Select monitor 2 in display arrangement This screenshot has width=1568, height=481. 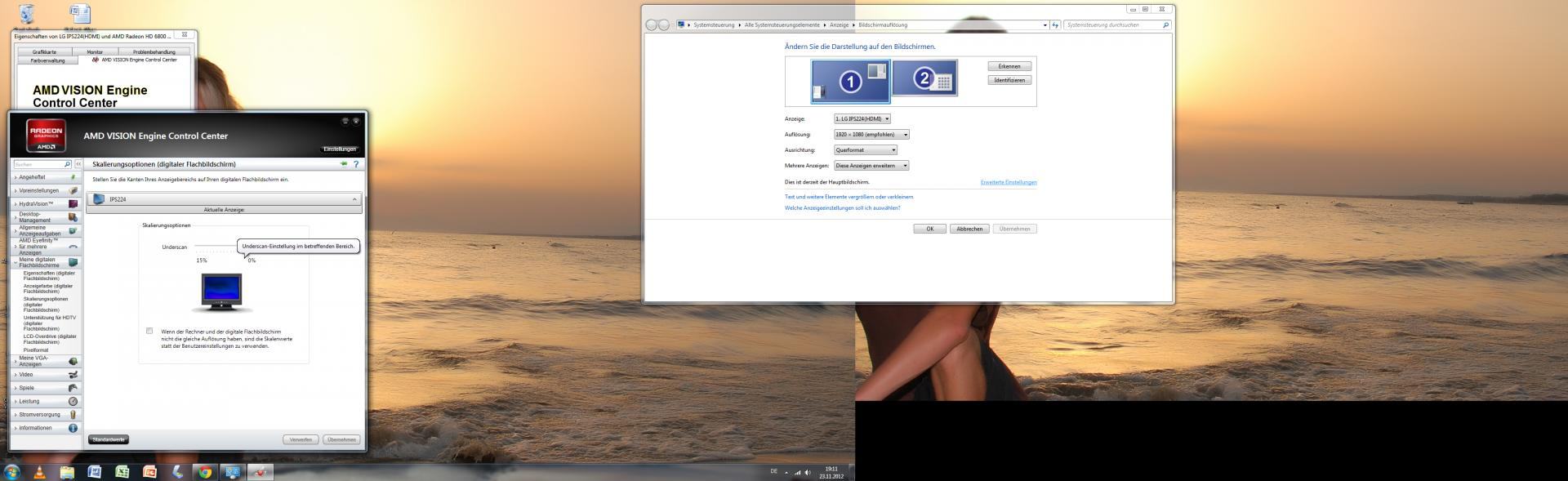[x=924, y=78]
